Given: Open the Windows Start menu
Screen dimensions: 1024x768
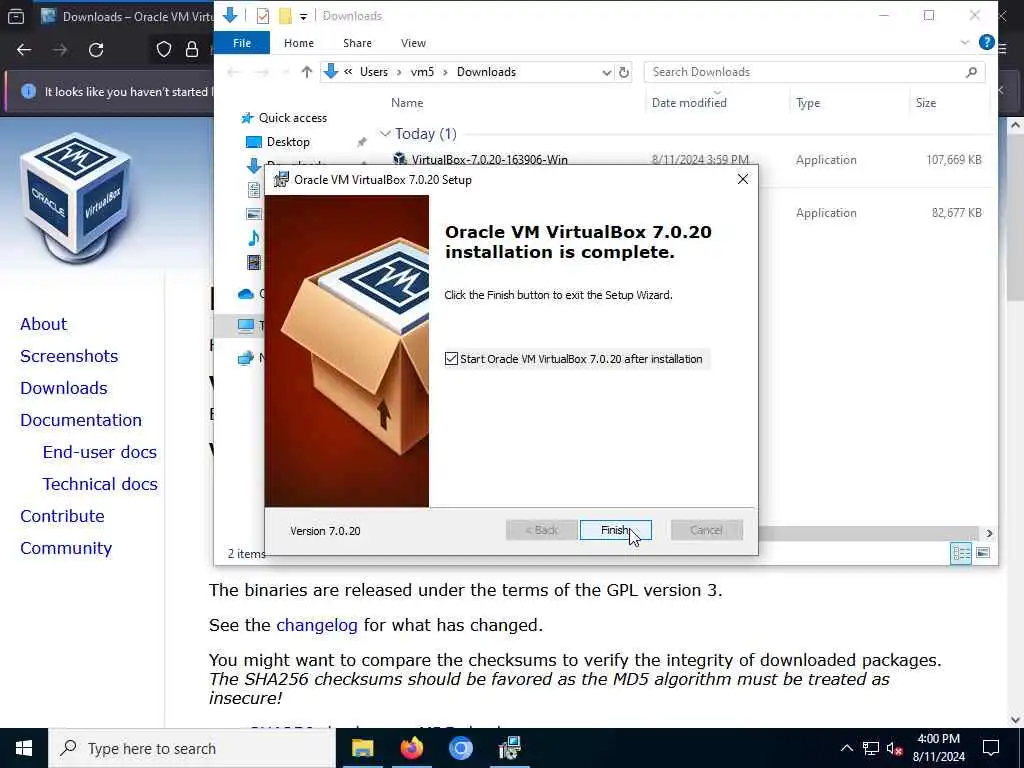Looking at the screenshot, I should [24, 748].
